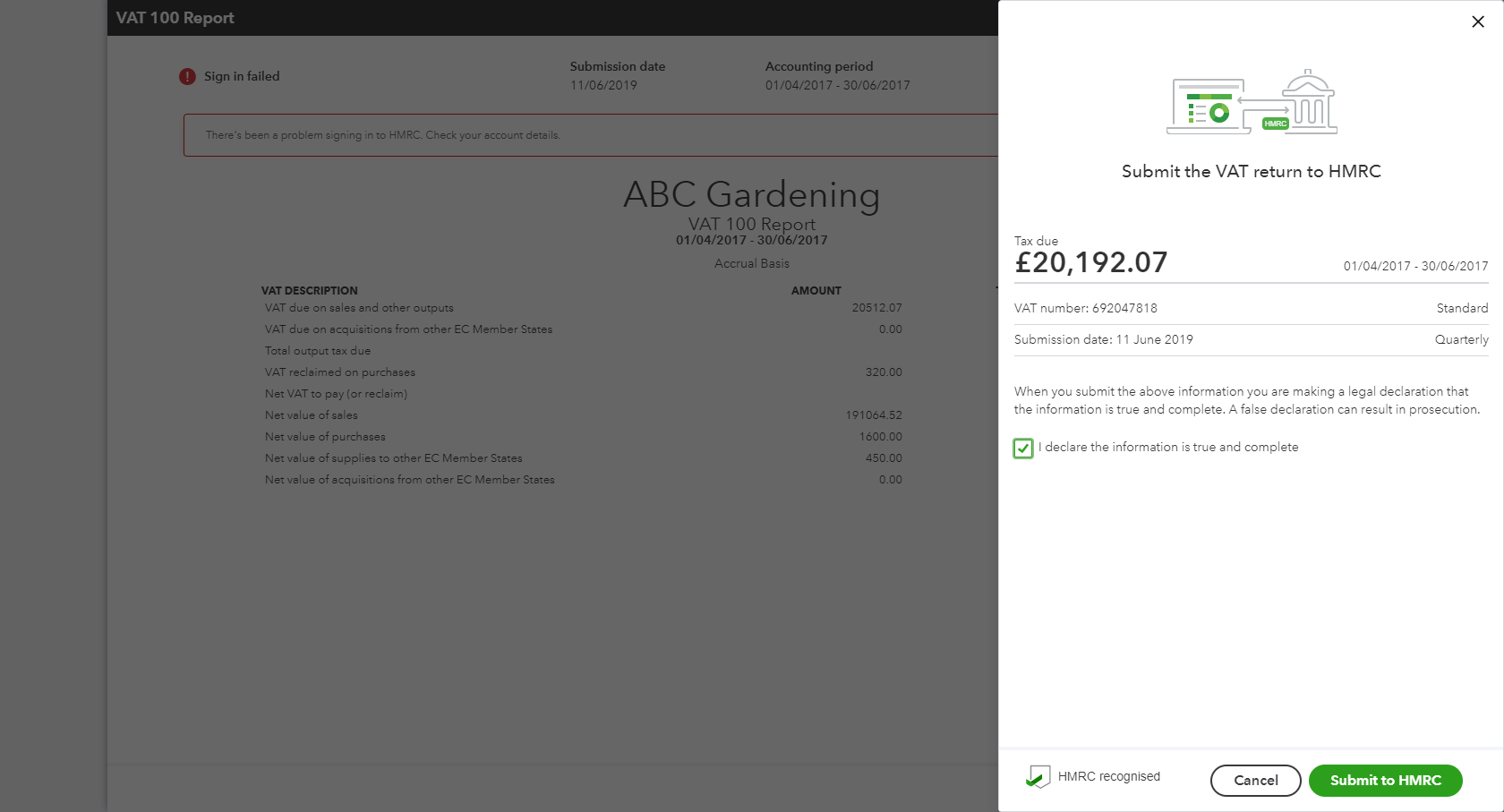Image resolution: width=1504 pixels, height=812 pixels.
Task: Select Net value of acquisitions from EC row
Action: tap(583, 480)
